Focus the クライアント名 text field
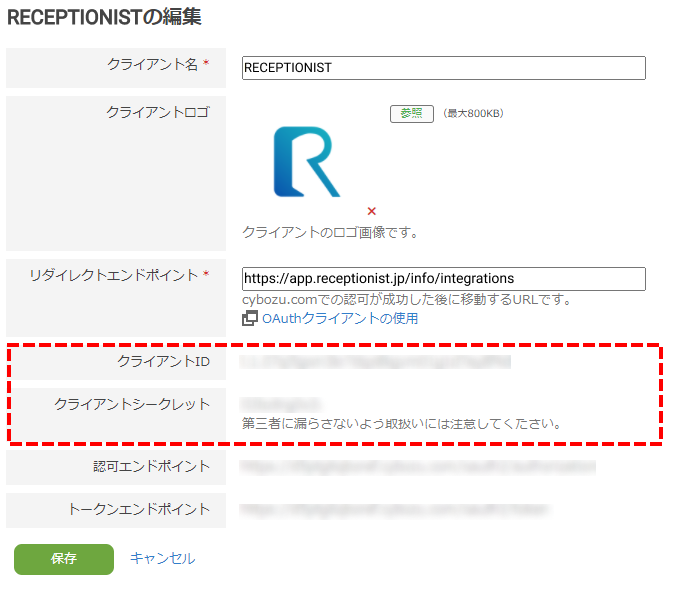Screen dimensions: 696x592 point(443,68)
